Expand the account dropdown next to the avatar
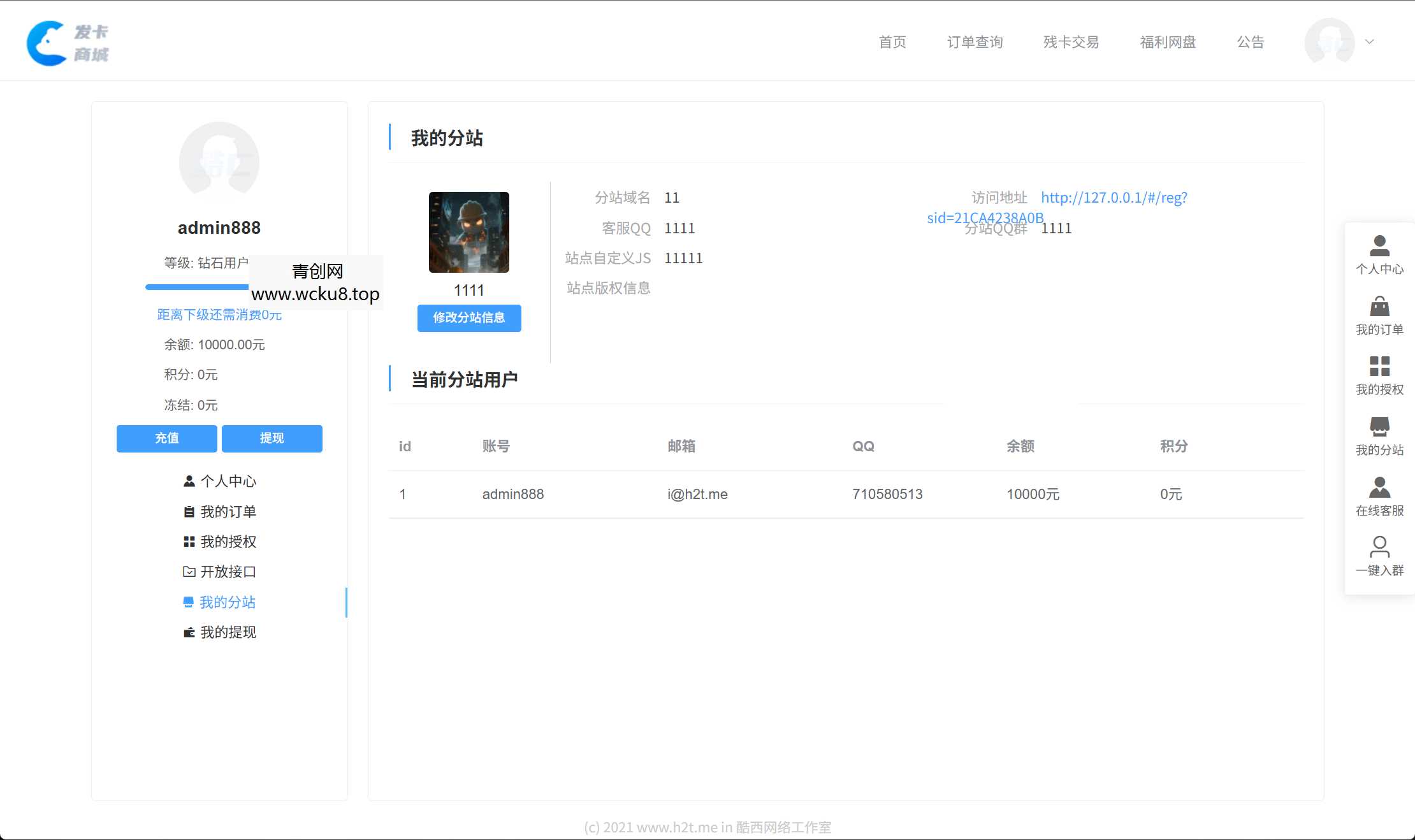 [1369, 42]
